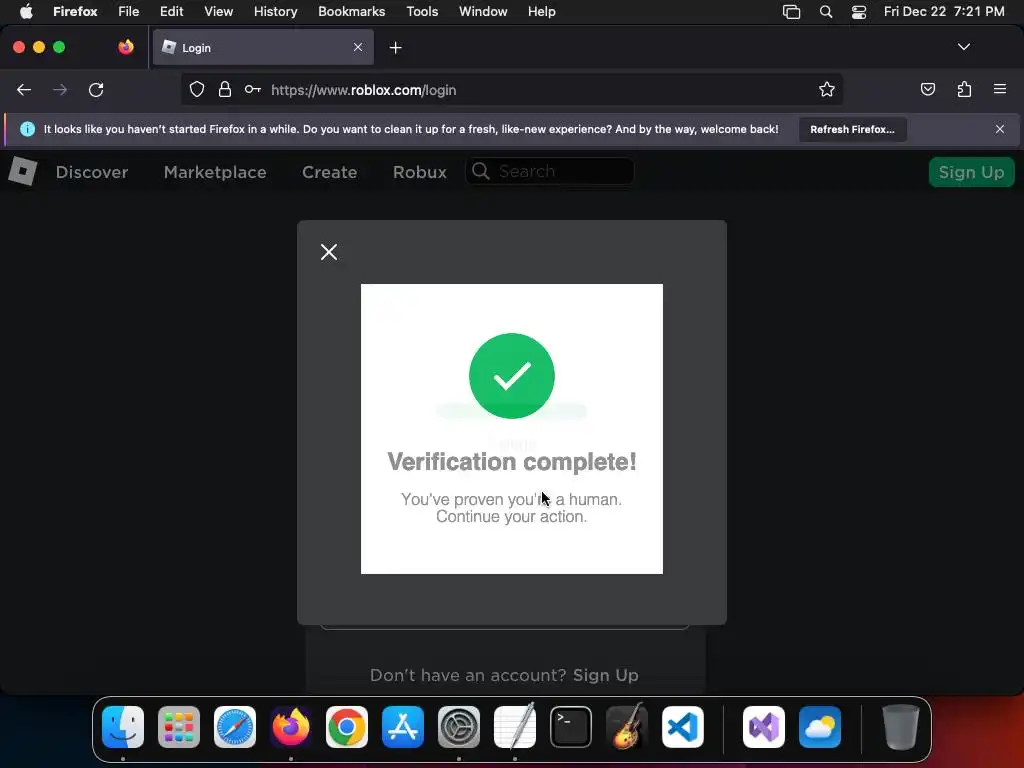This screenshot has height=768, width=1024.
Task: Open TextEdit from the Dock
Action: click(x=515, y=727)
